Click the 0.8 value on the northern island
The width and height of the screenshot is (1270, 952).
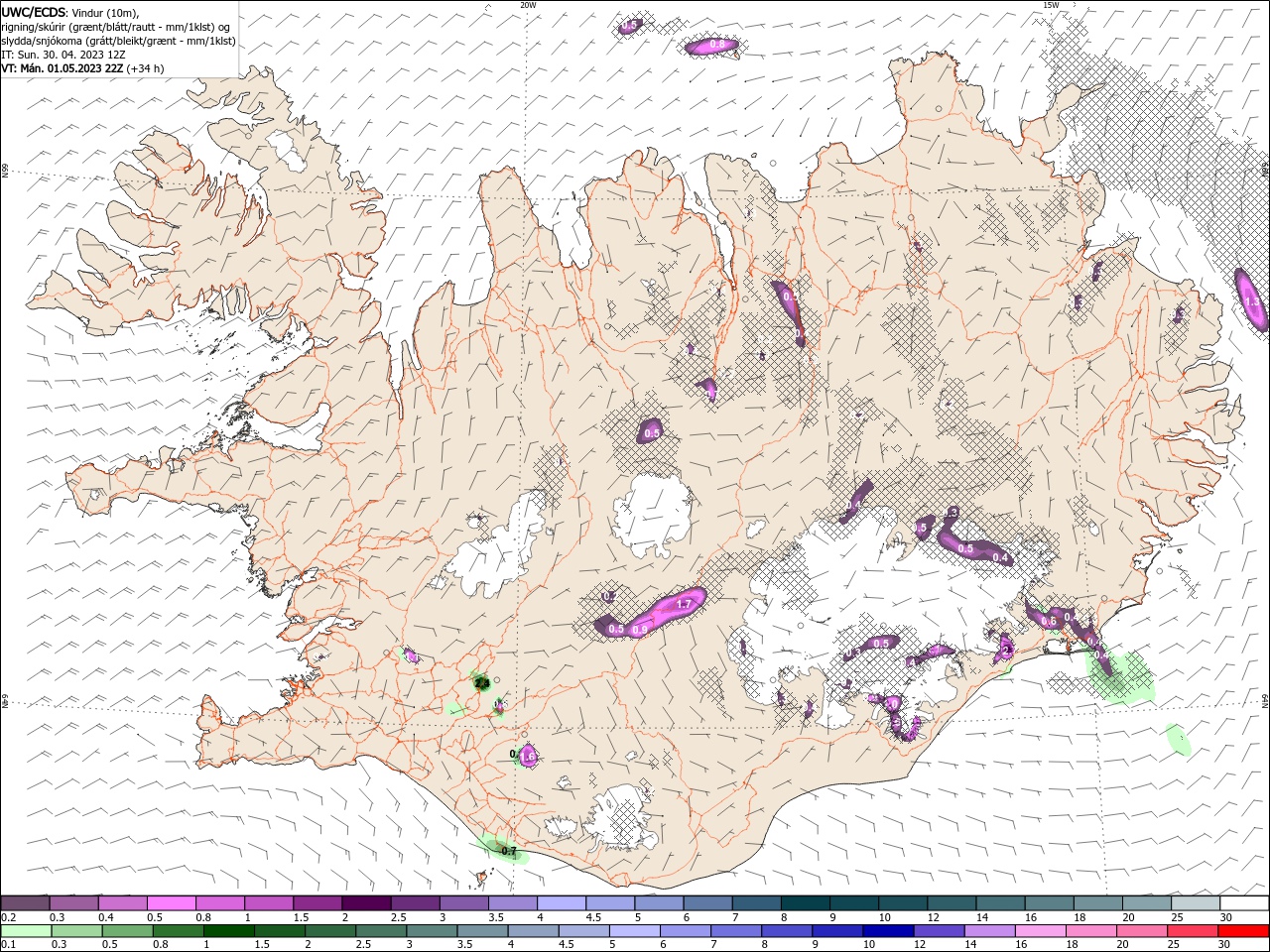click(717, 45)
